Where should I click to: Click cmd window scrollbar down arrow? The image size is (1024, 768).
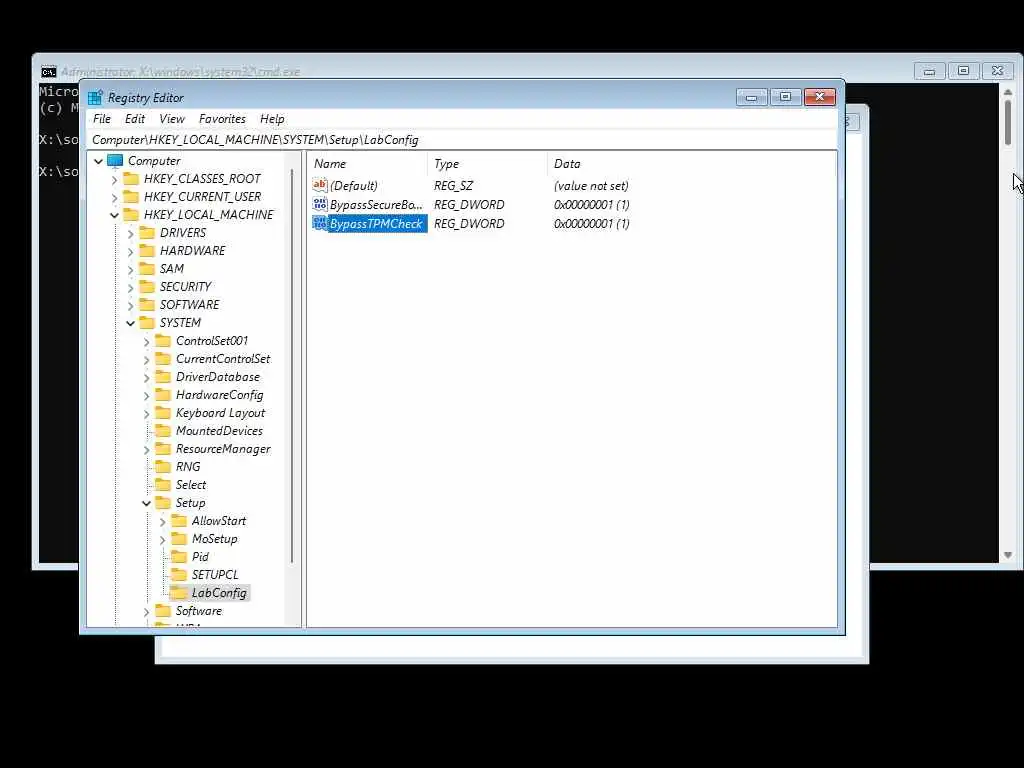coord(1008,555)
